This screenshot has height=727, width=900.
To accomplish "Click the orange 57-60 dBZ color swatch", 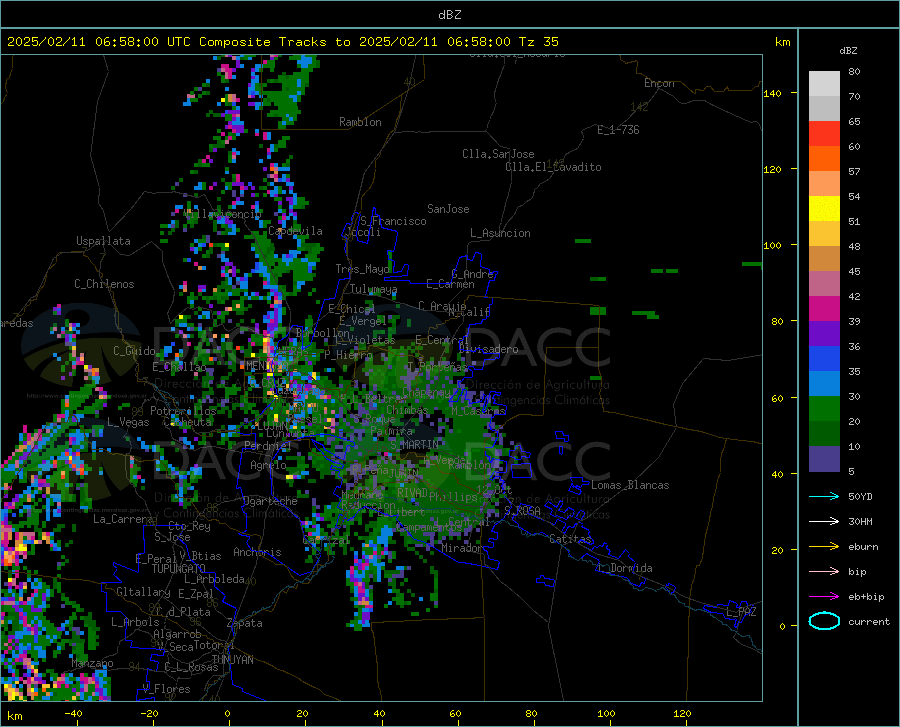I will [824, 159].
